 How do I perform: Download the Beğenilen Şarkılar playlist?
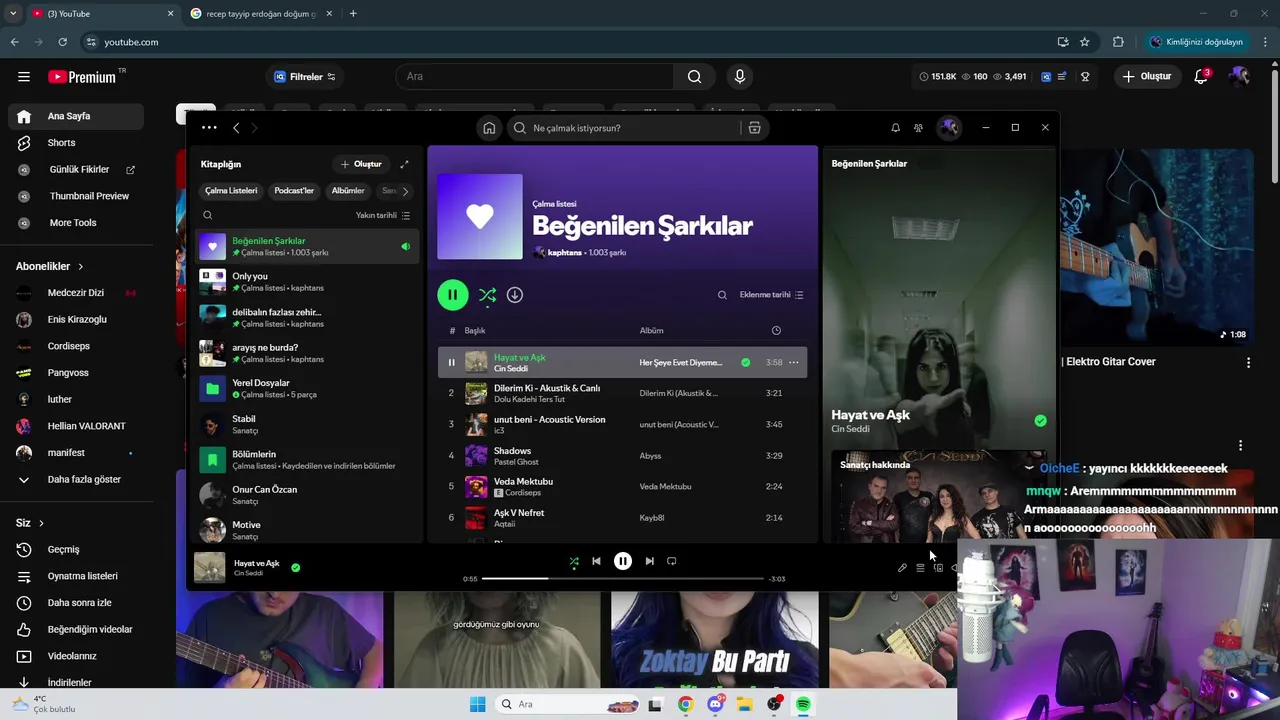515,295
